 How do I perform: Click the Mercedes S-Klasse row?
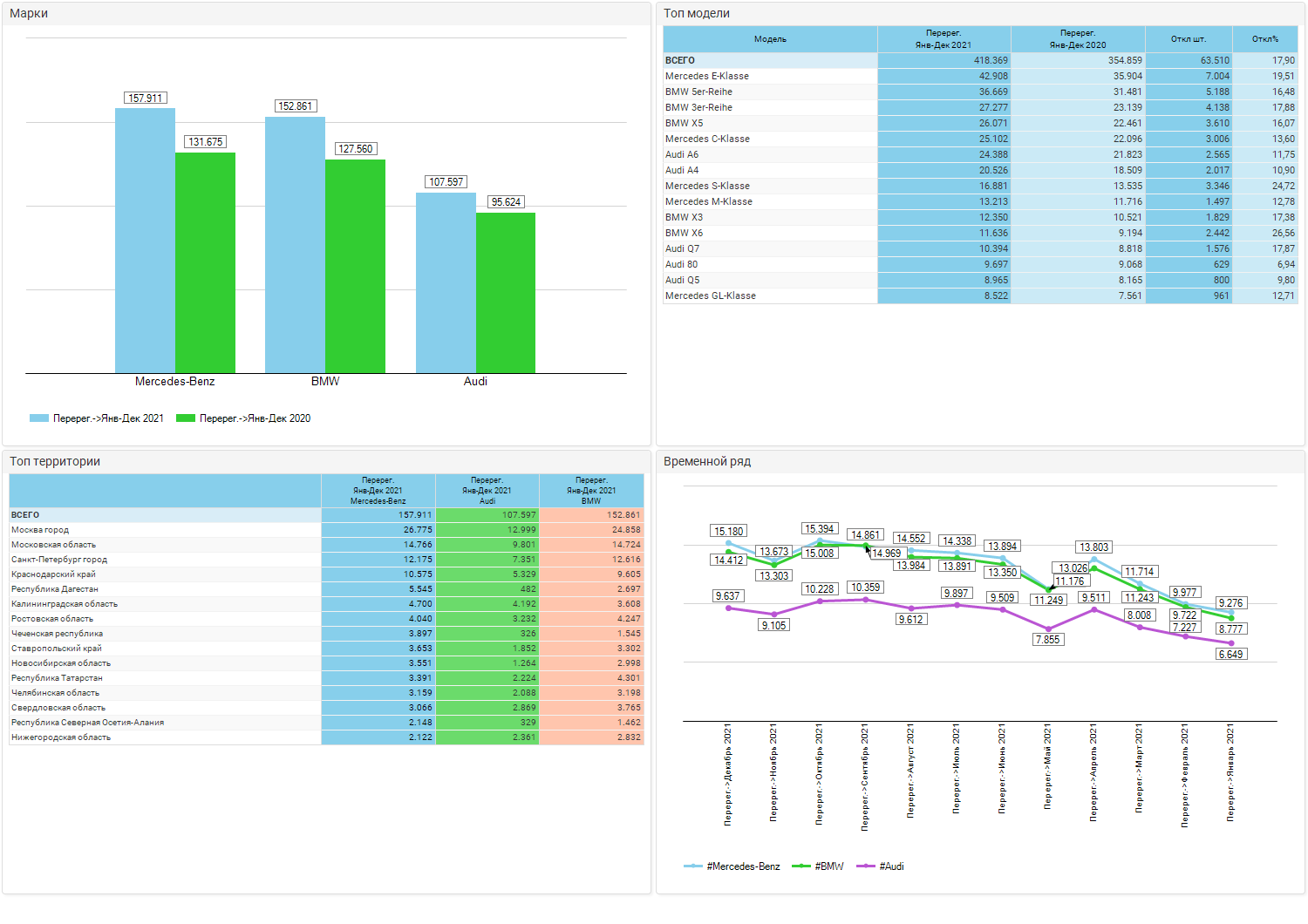(980, 186)
